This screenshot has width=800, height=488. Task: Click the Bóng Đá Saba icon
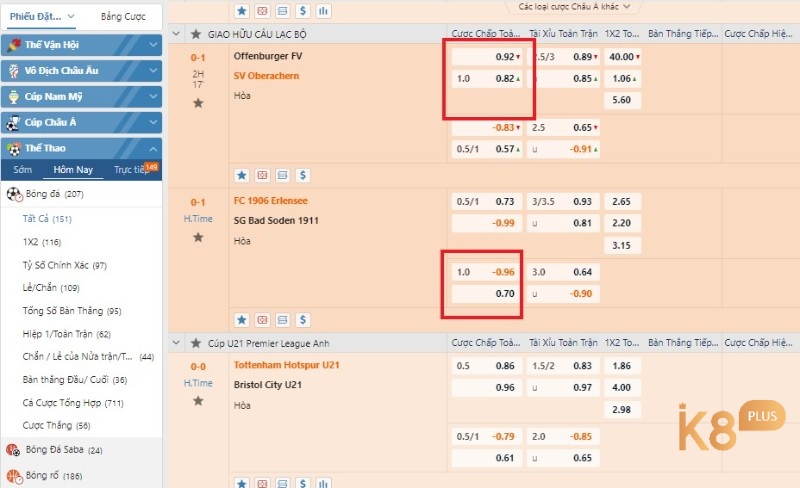click(x=13, y=450)
